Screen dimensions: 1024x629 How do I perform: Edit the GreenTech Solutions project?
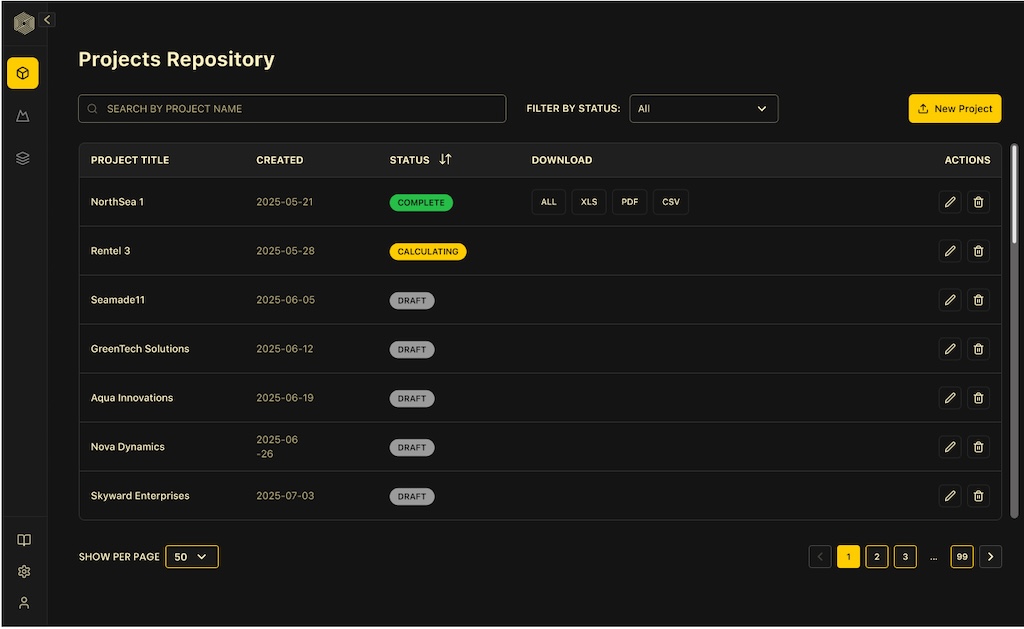coord(950,349)
